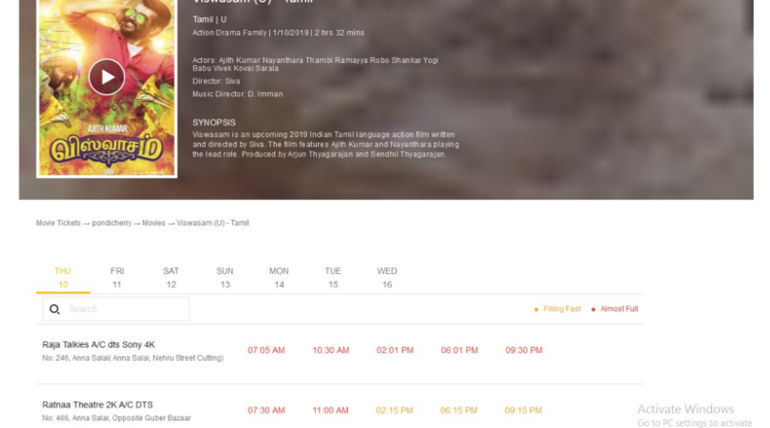The height and width of the screenshot is (428, 770).
Task: Play the Viswasam trailer on poster
Action: click(106, 76)
